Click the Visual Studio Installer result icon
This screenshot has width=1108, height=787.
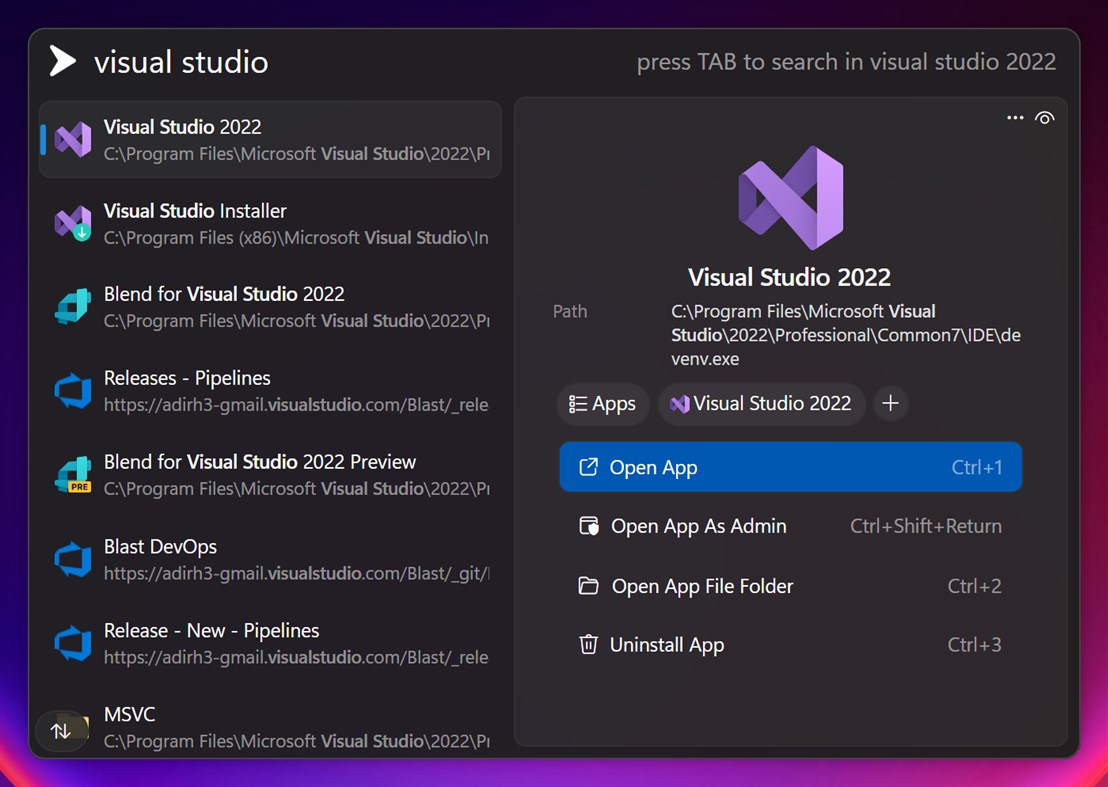point(70,223)
